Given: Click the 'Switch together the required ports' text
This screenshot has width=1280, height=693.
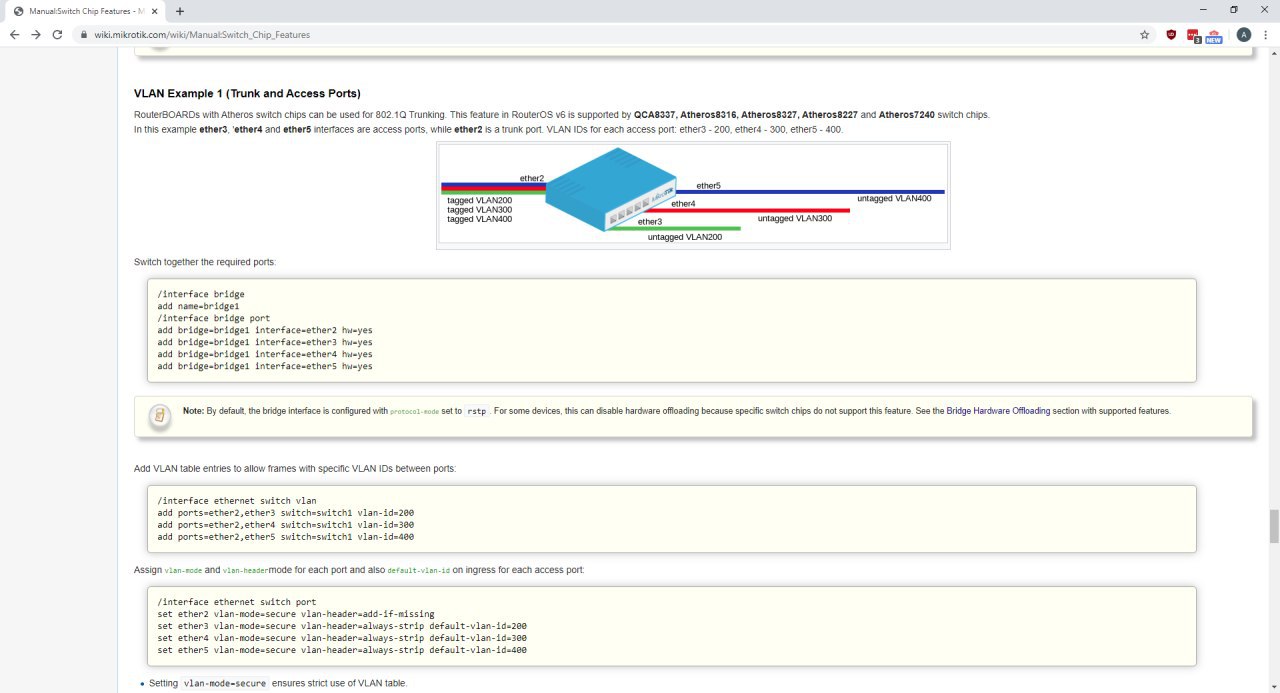Looking at the screenshot, I should [205, 262].
